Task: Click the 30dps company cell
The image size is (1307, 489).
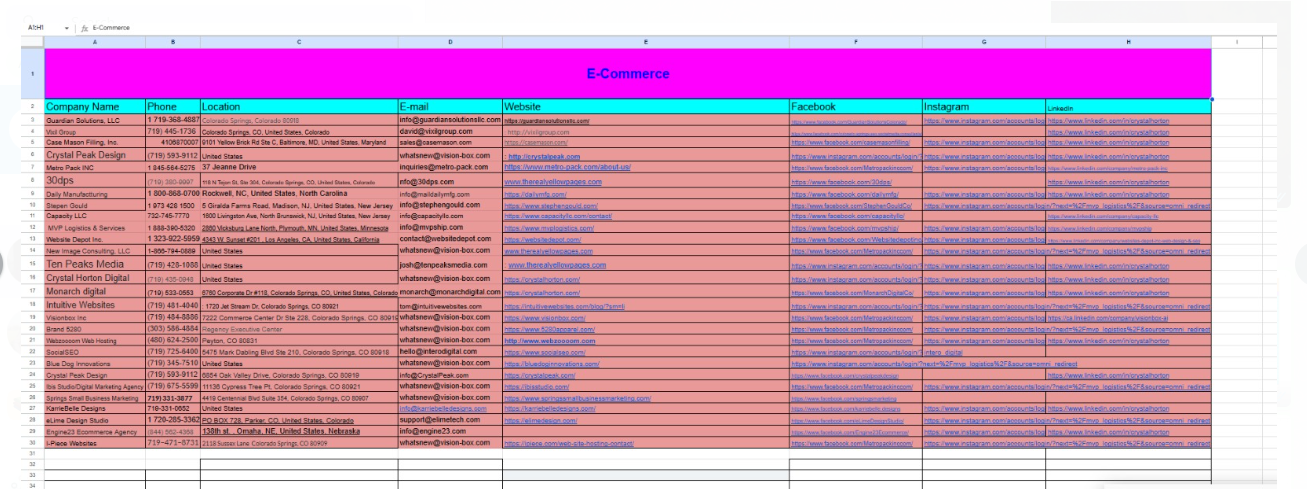Action: [95, 180]
